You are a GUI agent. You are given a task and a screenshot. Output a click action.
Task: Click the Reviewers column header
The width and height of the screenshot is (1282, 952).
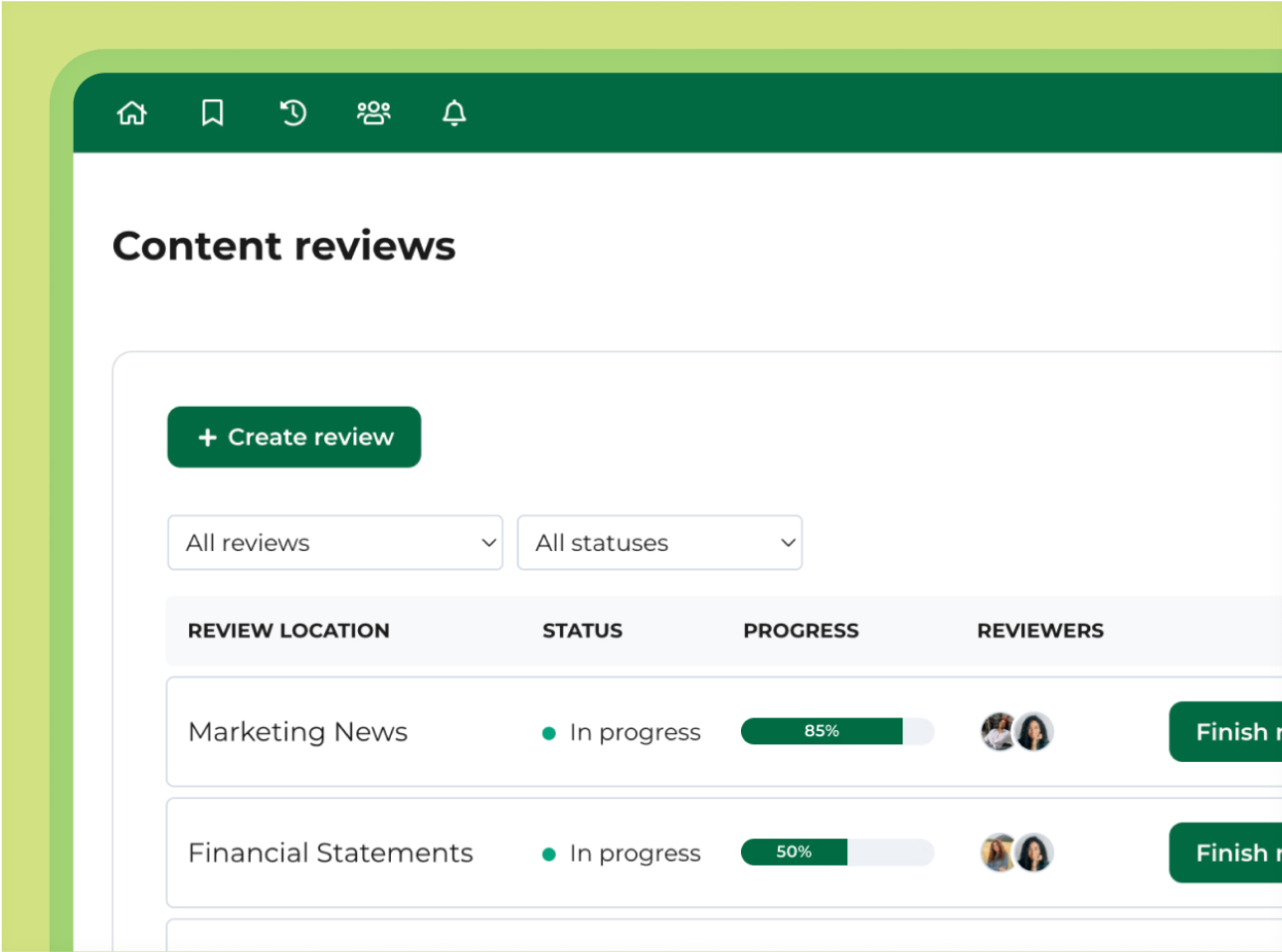click(1040, 631)
